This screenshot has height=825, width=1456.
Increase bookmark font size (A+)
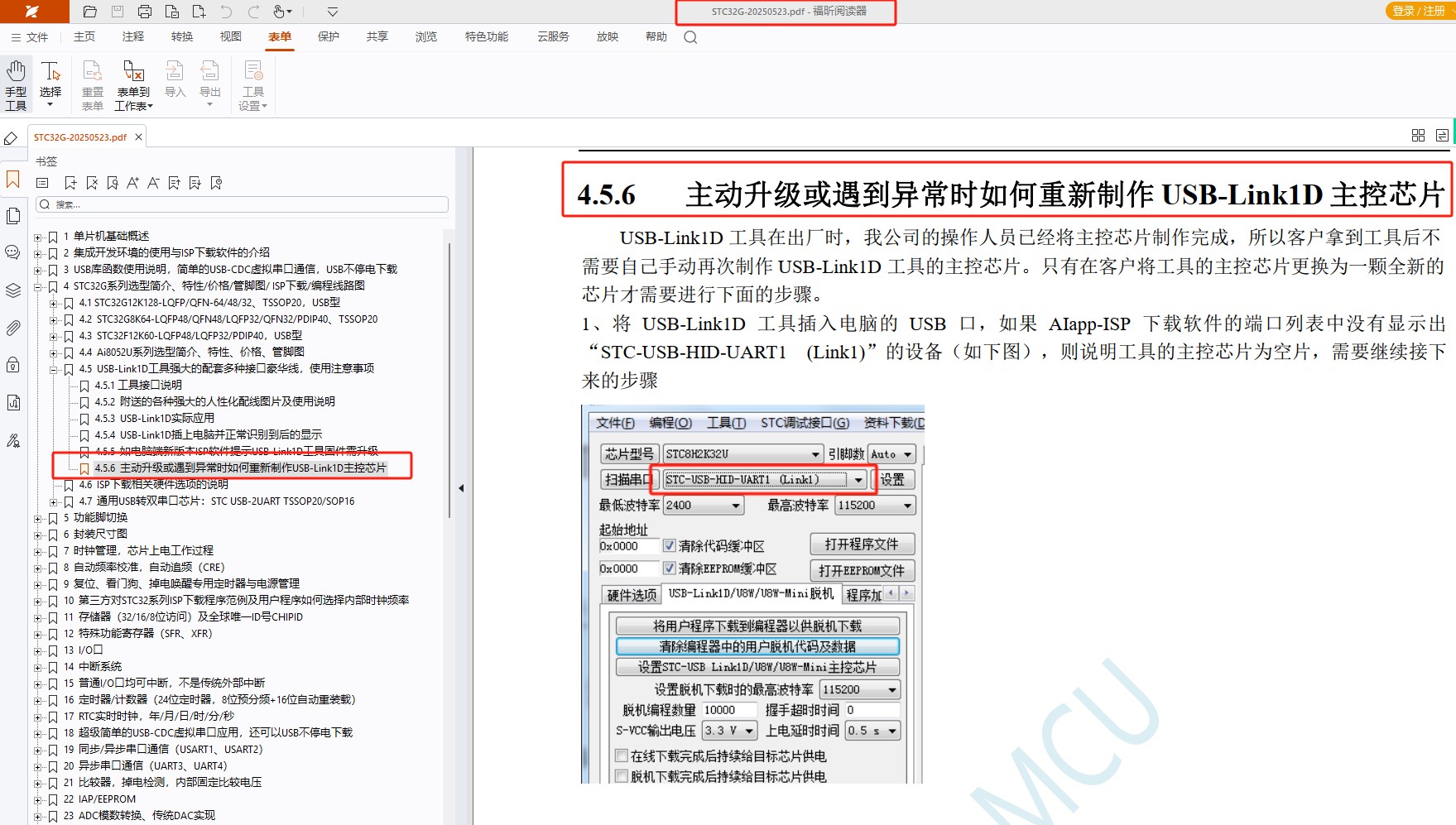132,183
